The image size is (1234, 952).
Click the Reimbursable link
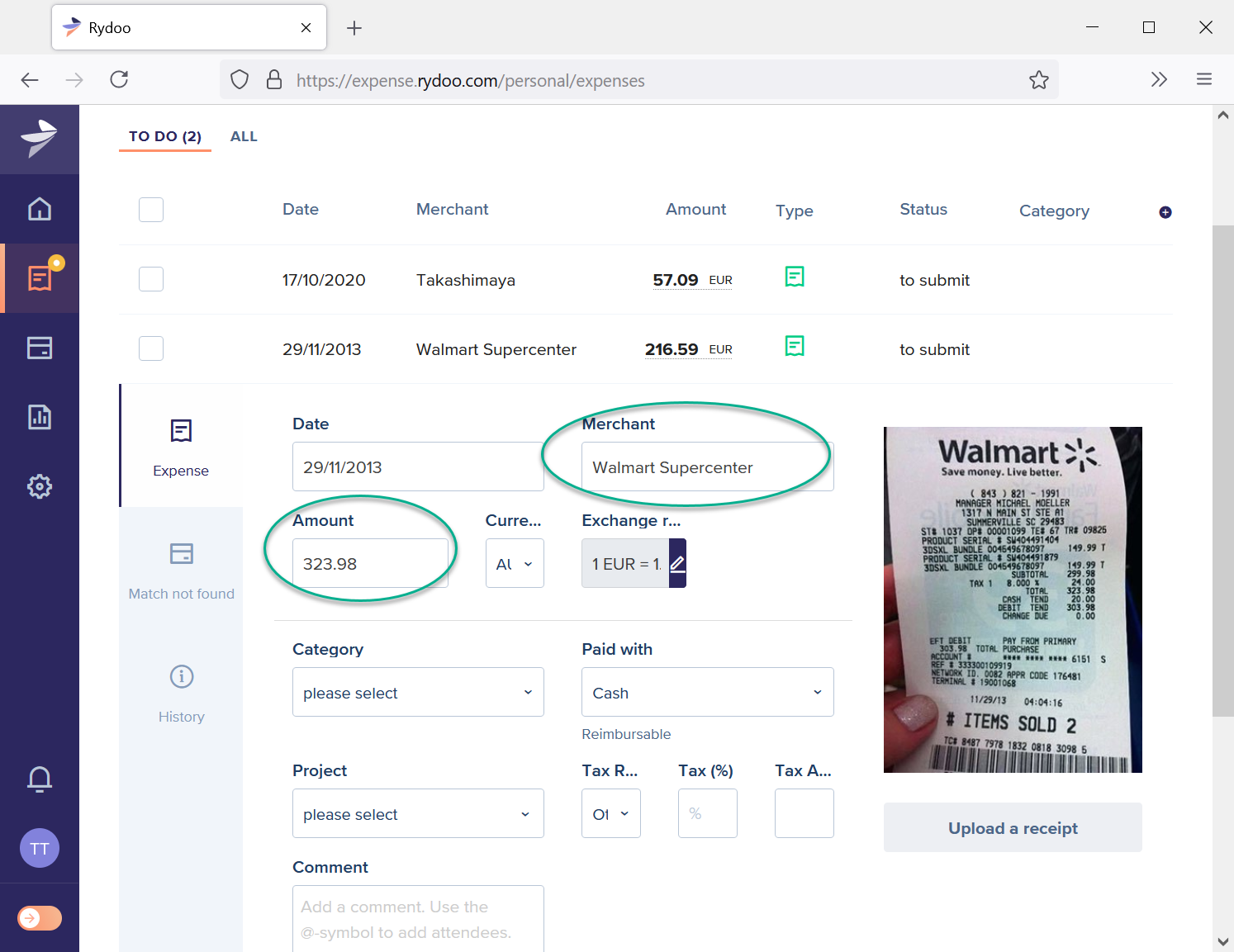(x=626, y=734)
